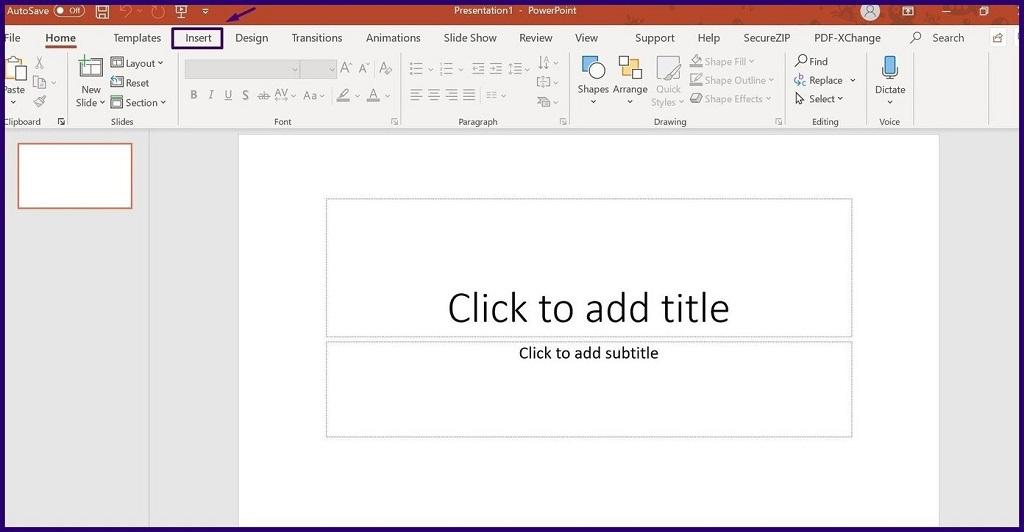Open the Animations tab
This screenshot has height=532, width=1024.
click(393, 38)
